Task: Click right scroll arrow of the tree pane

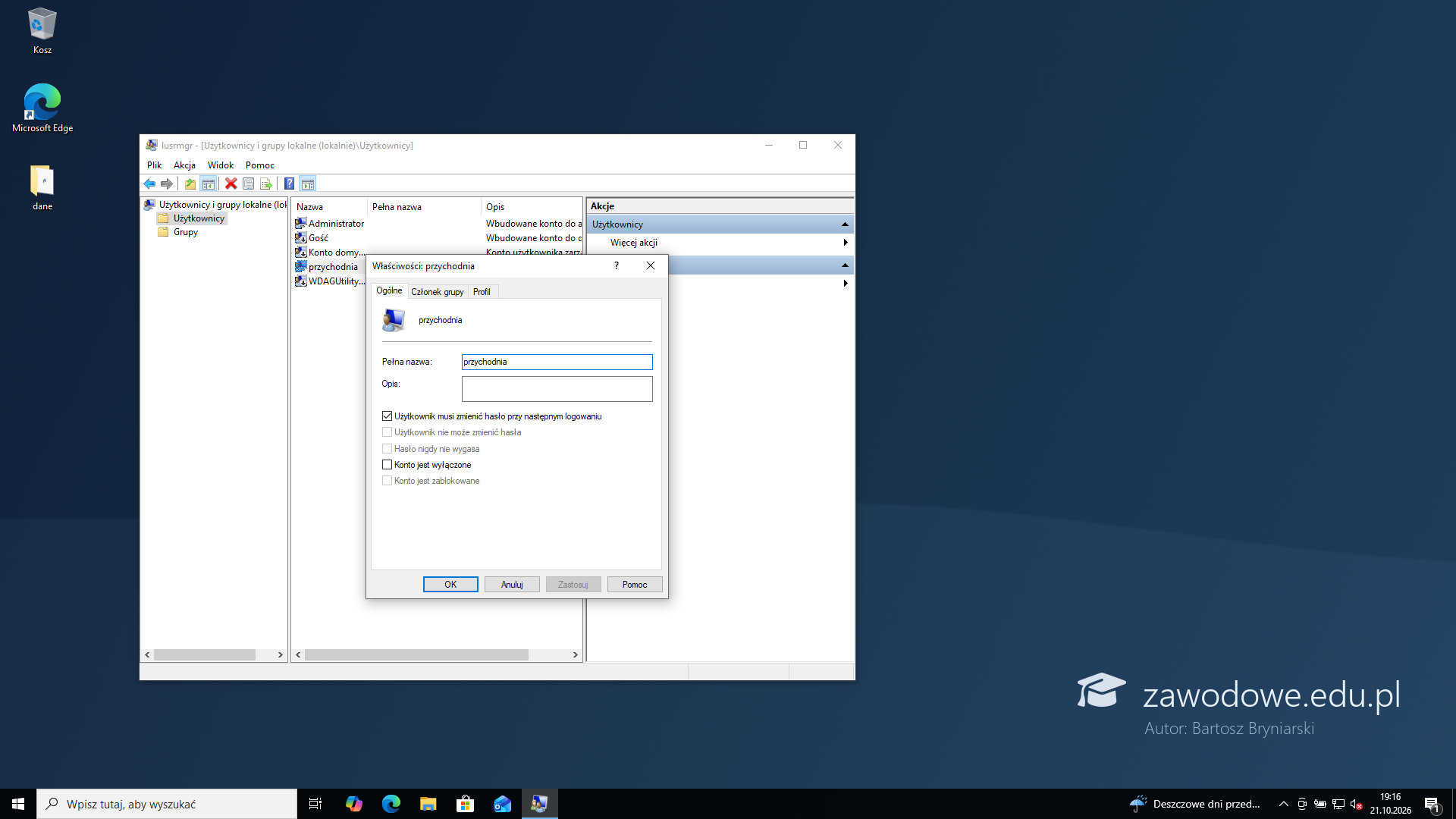Action: point(280,654)
